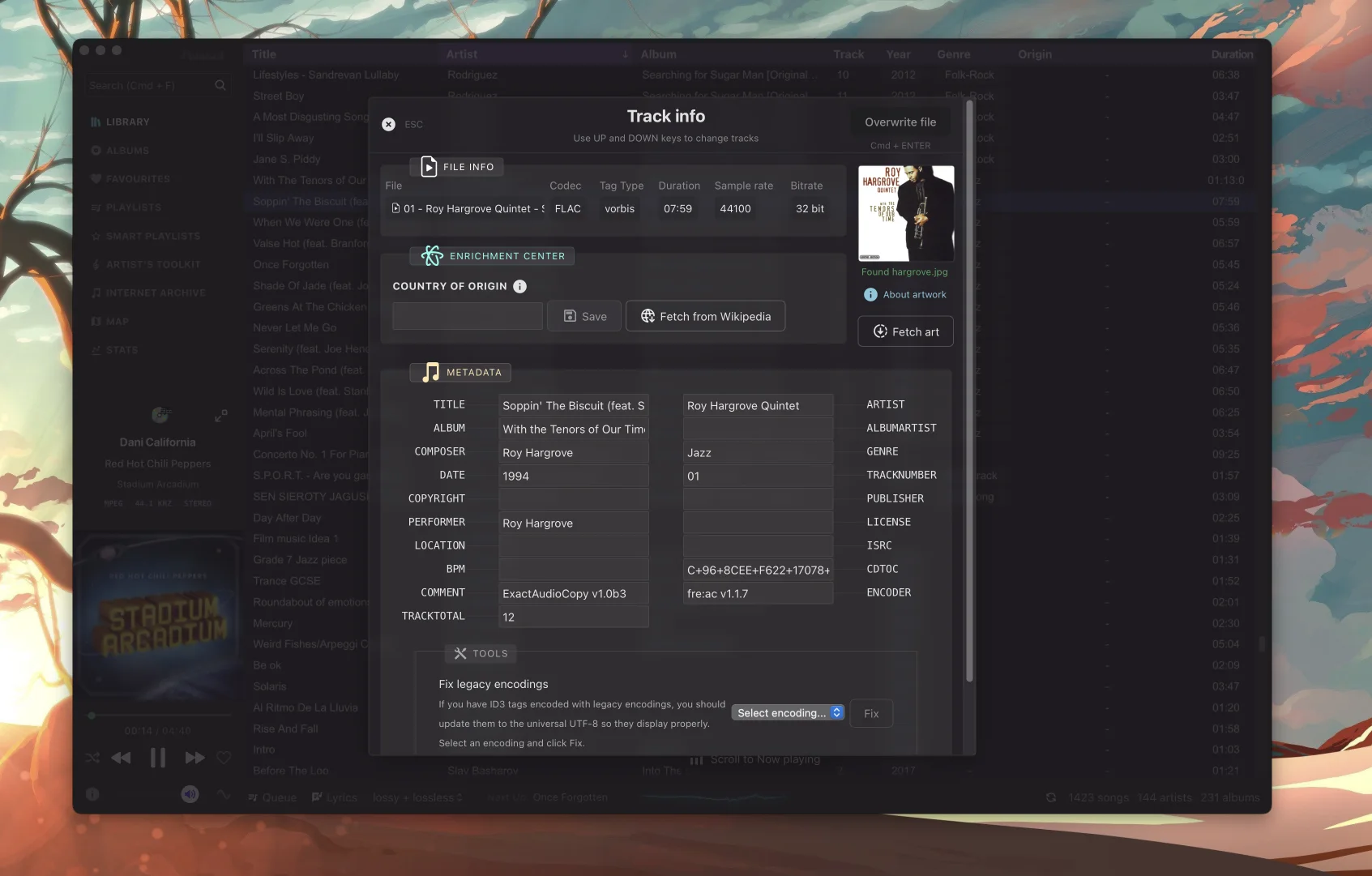Toggle shuffle mode in player
1372x876 pixels.
tap(92, 758)
